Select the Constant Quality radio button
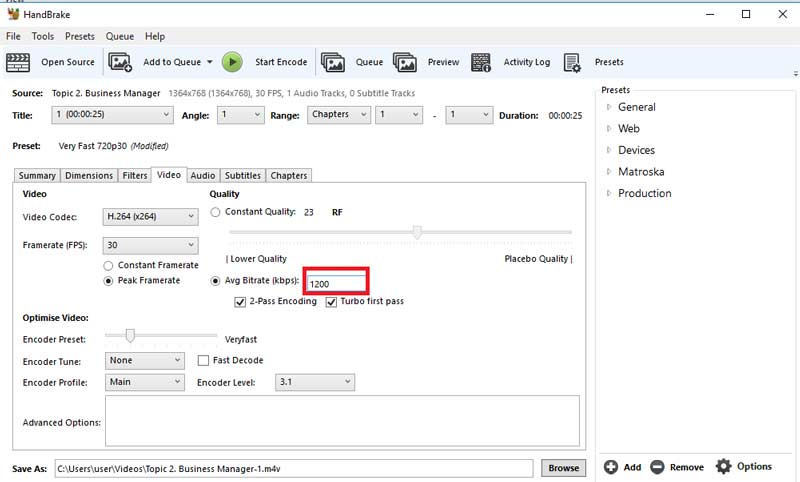 tap(215, 212)
